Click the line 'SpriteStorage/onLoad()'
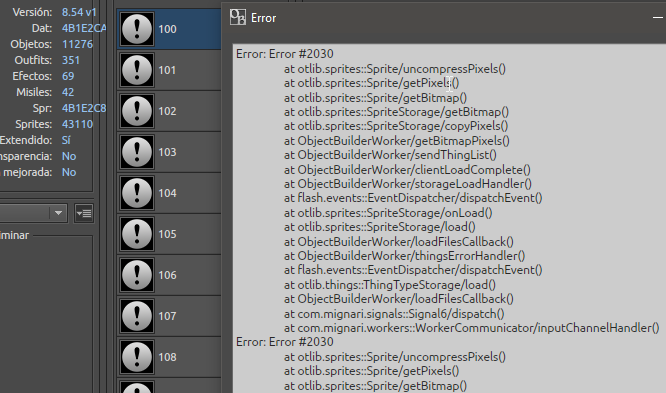The image size is (666, 393). pyautogui.click(x=388, y=213)
